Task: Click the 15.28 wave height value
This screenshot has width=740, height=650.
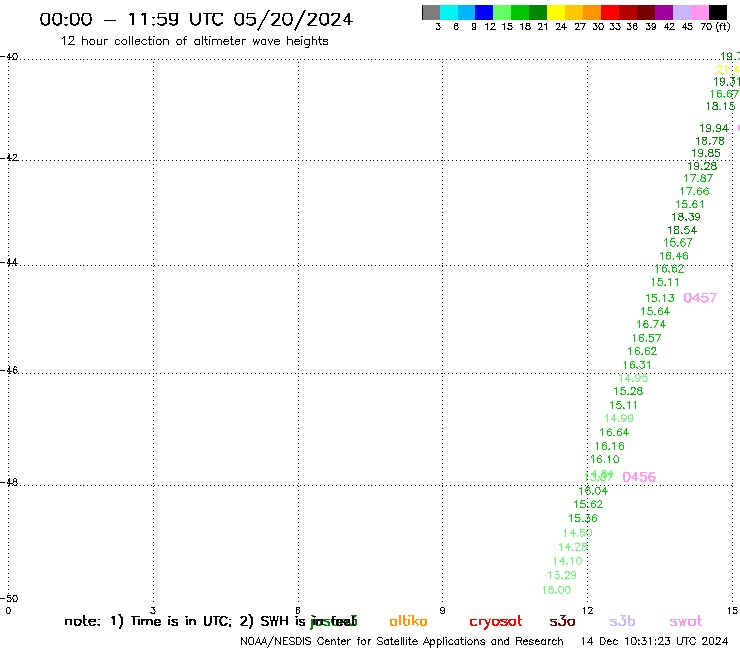Action: 628,391
